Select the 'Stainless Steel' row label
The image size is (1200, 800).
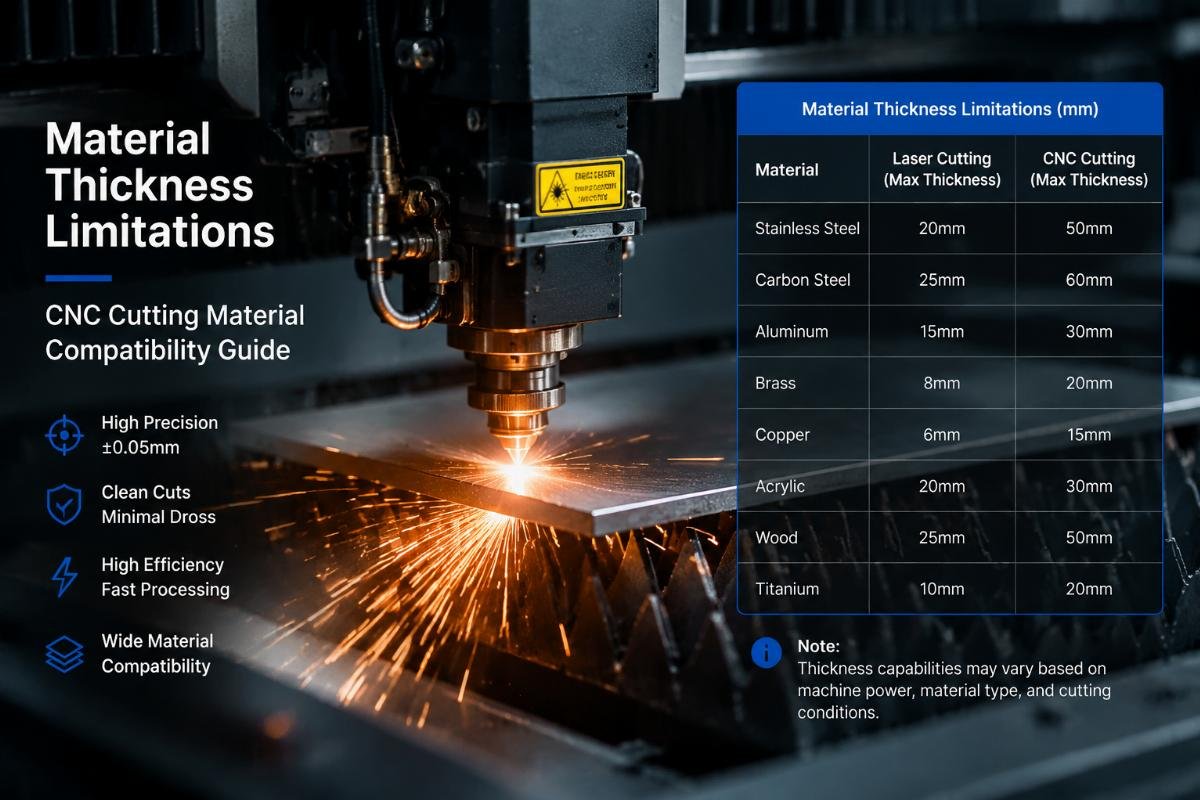pyautogui.click(x=807, y=228)
